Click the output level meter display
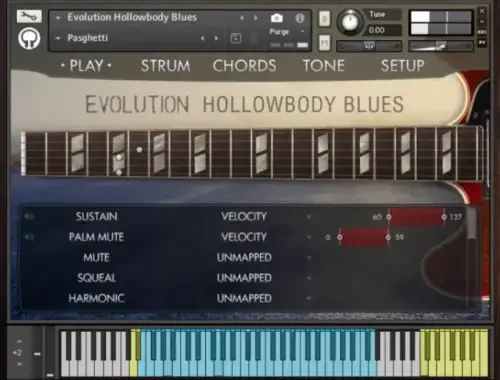 (441, 22)
